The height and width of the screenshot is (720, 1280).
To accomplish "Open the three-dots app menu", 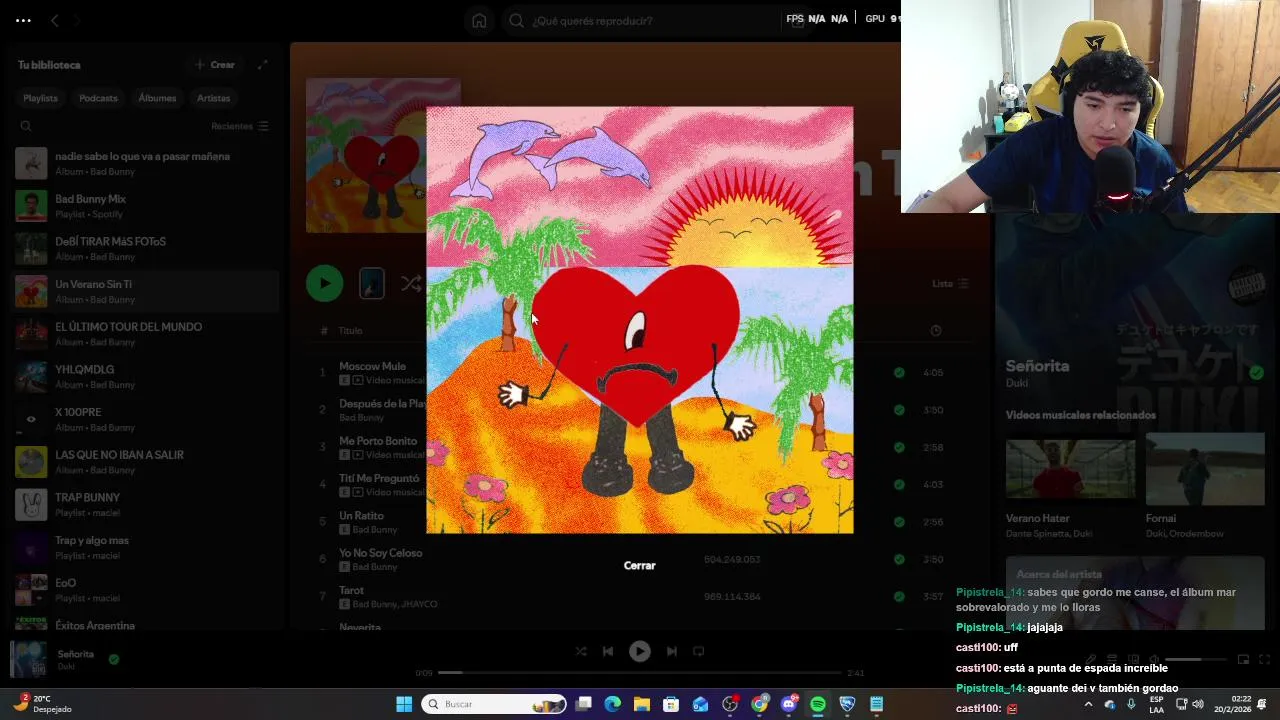I will 23,20.
